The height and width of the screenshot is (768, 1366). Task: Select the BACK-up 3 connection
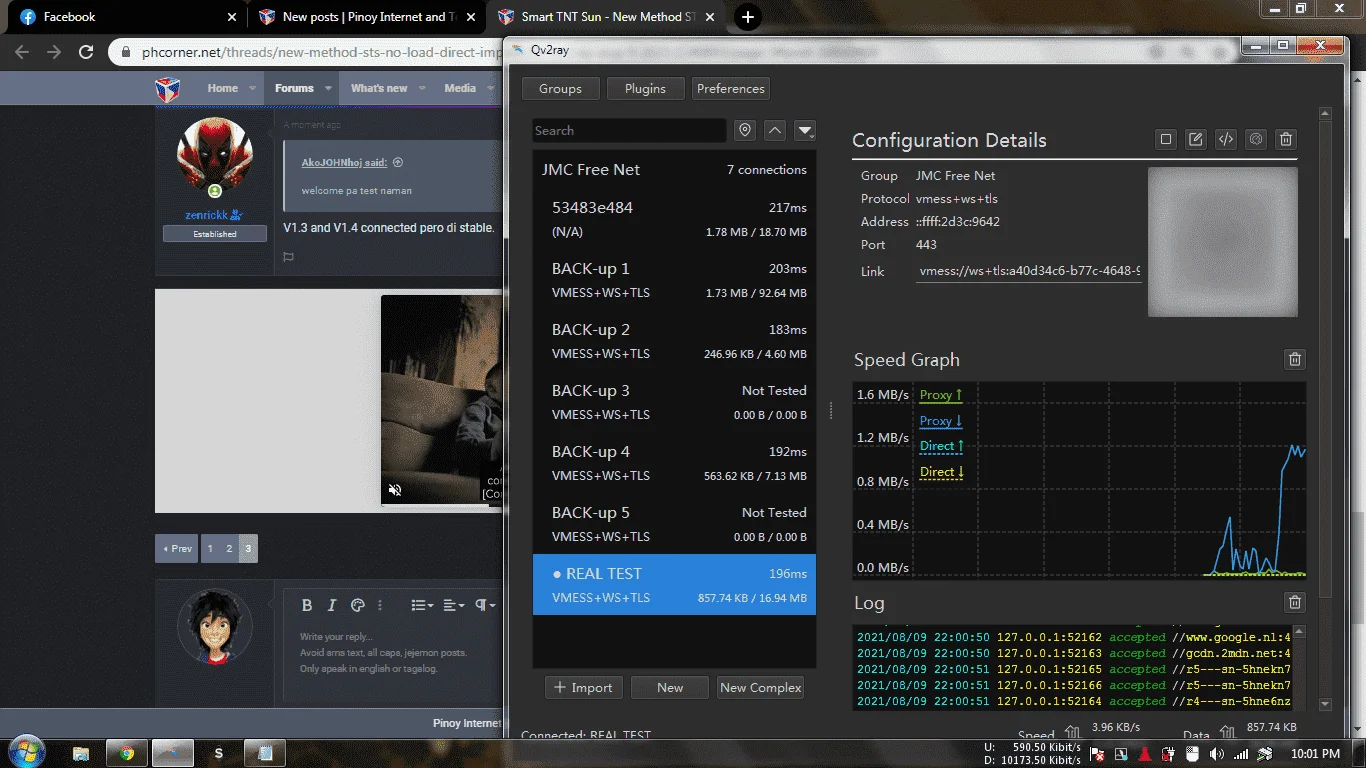(x=674, y=402)
